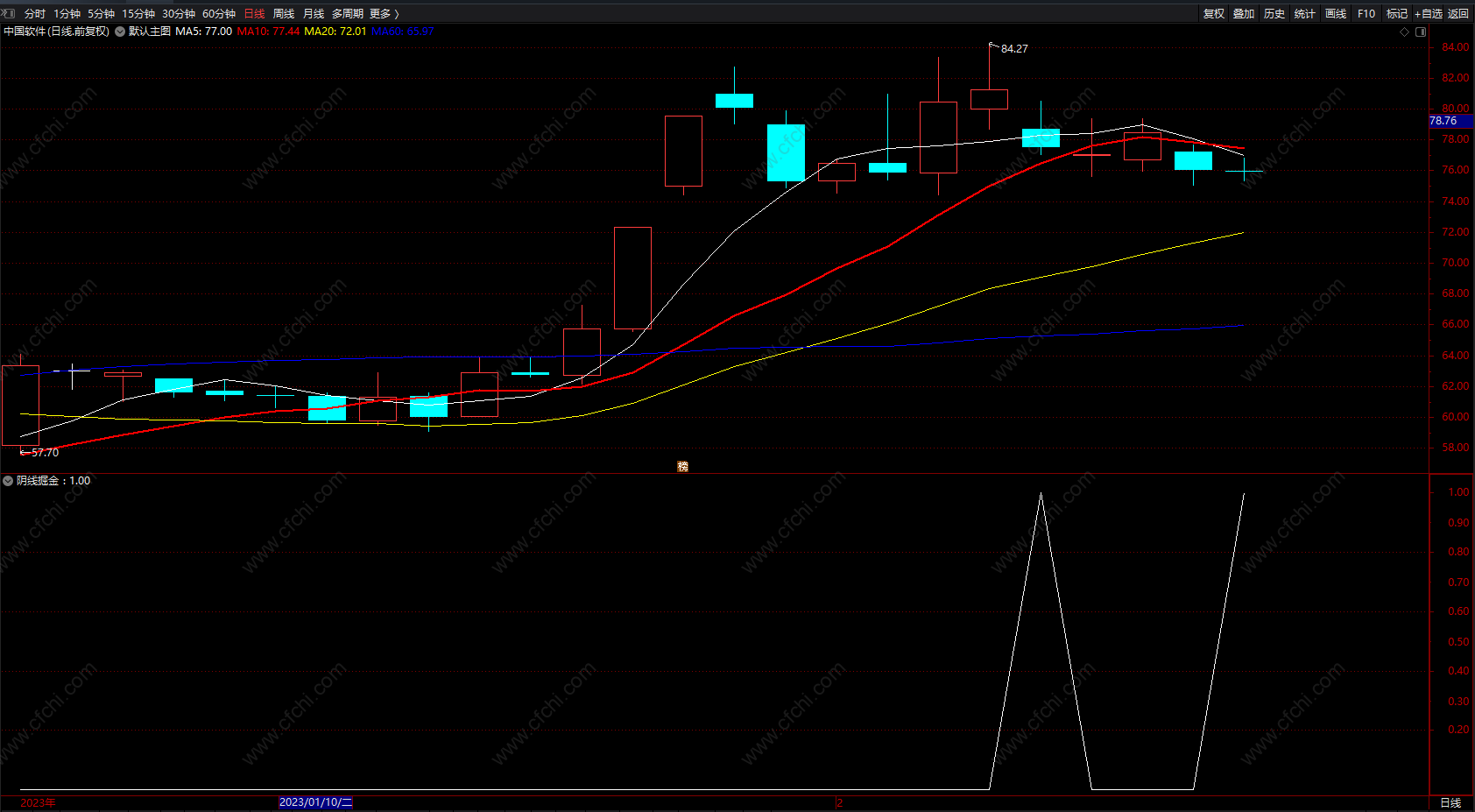Screen dimensions: 1475x812
Task: Click the 2023/01/10 date marker on timeline
Action: click(x=315, y=802)
